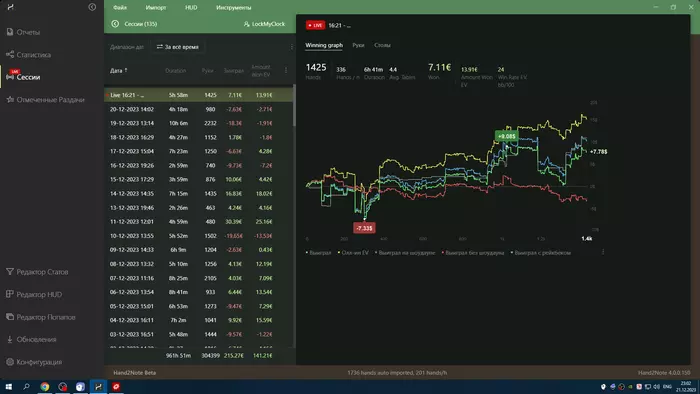This screenshot has width=700, height=394.
Task: Select the Live 16:21 session row
Action: point(199,95)
